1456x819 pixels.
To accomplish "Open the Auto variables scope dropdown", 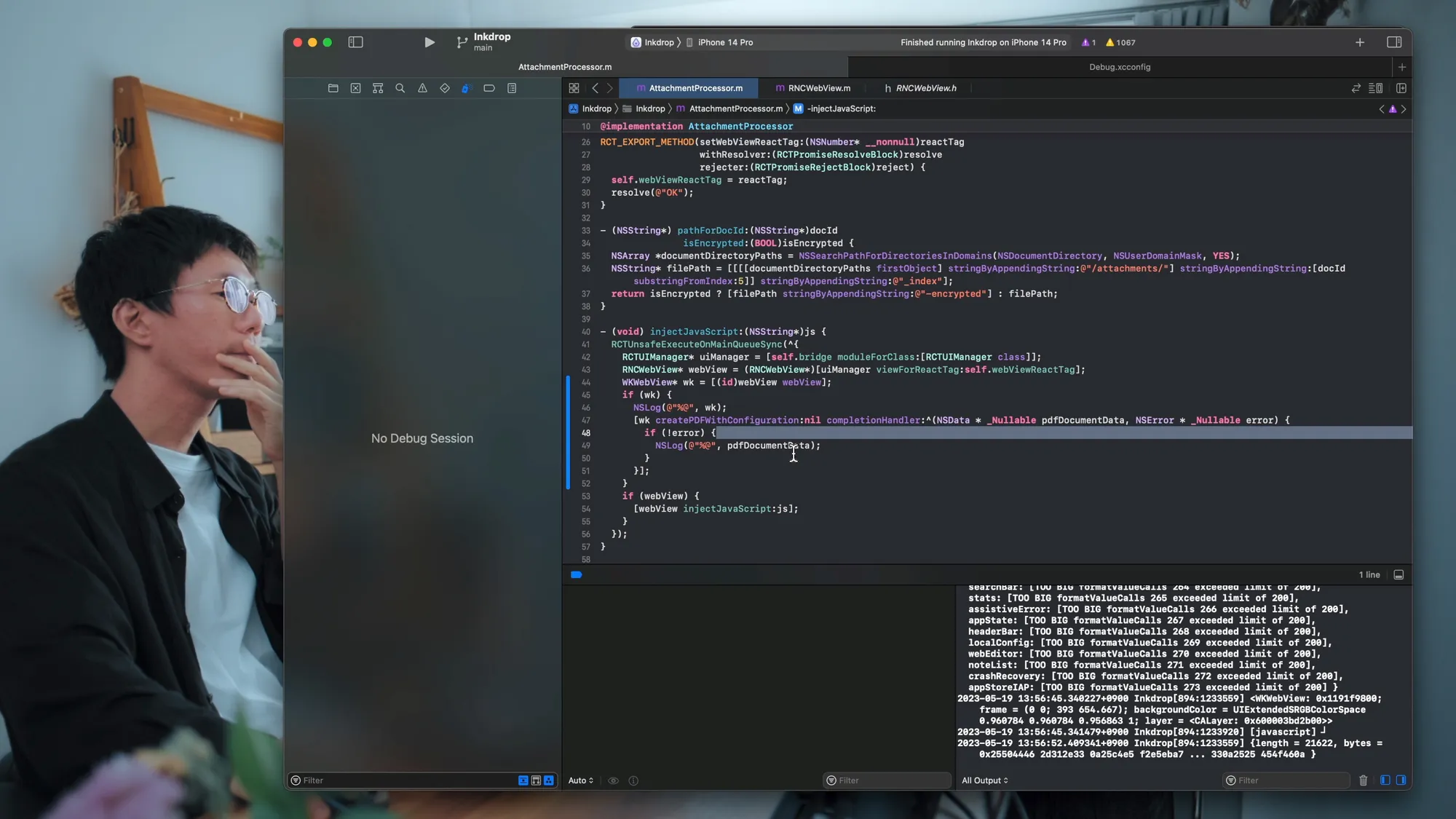I will pos(580,780).
